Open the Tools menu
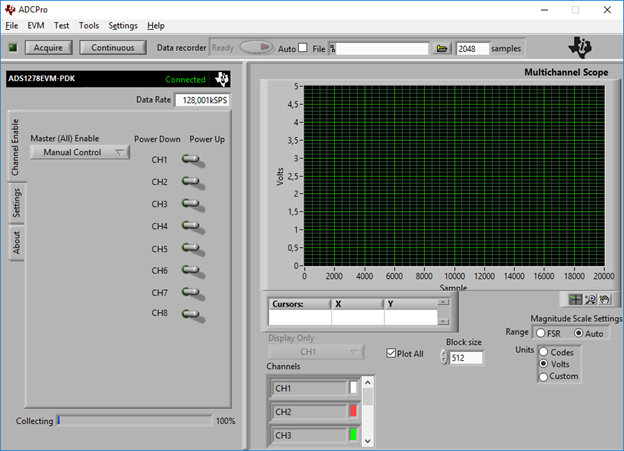This screenshot has width=624, height=451. (x=89, y=25)
